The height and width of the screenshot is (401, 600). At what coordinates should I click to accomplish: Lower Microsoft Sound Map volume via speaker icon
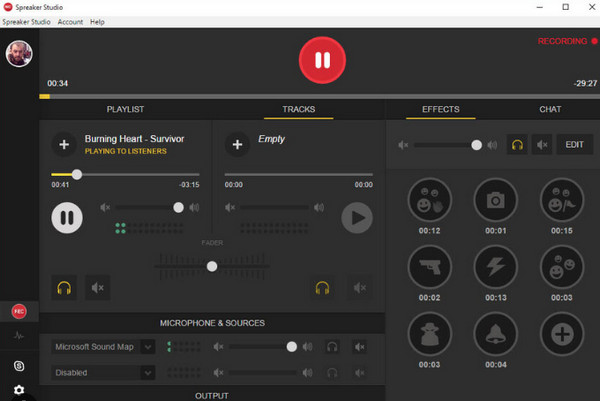[x=218, y=347]
